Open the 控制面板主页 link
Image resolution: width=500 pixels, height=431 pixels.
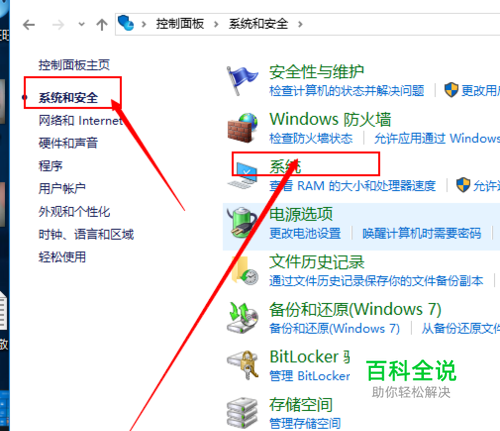(x=74, y=65)
